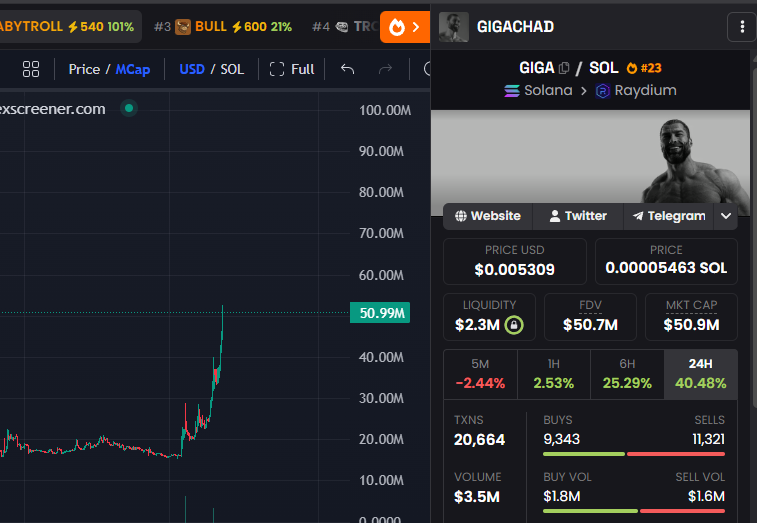Click the 50.99M current price label
The width and height of the screenshot is (757, 523).
(x=380, y=313)
